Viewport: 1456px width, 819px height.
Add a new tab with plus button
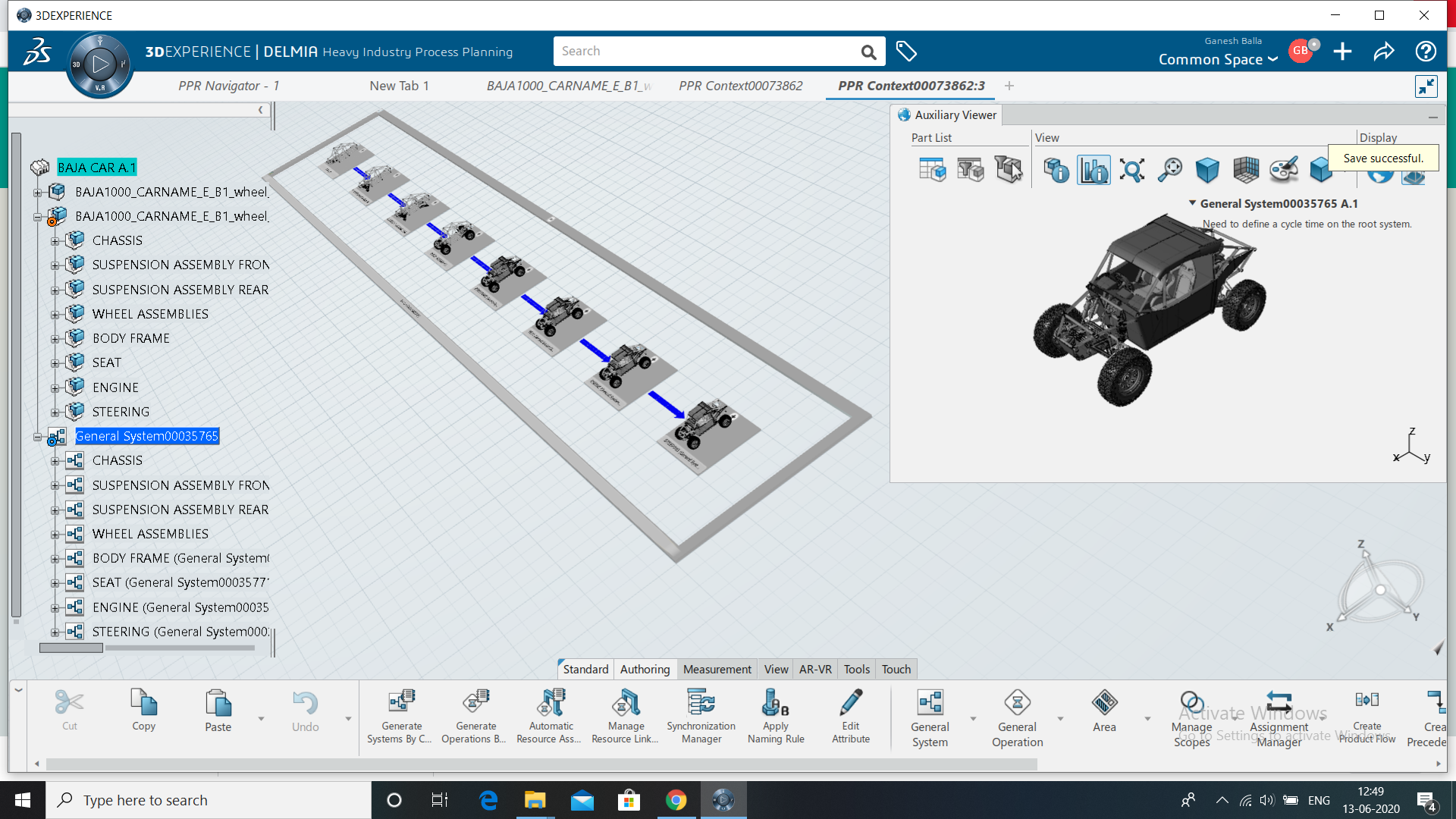pyautogui.click(x=1009, y=86)
